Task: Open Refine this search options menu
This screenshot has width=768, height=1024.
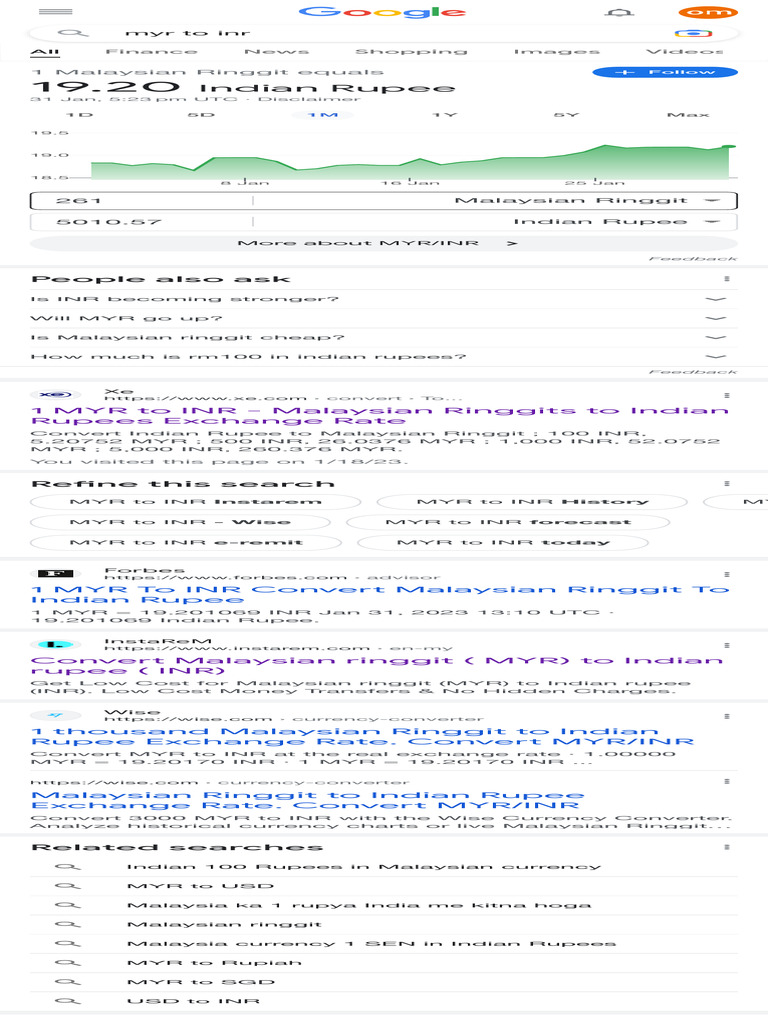Action: coord(727,483)
